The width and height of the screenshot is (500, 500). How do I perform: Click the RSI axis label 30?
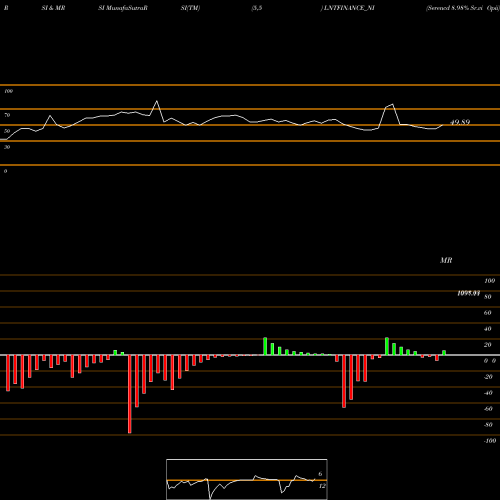coord(7,147)
